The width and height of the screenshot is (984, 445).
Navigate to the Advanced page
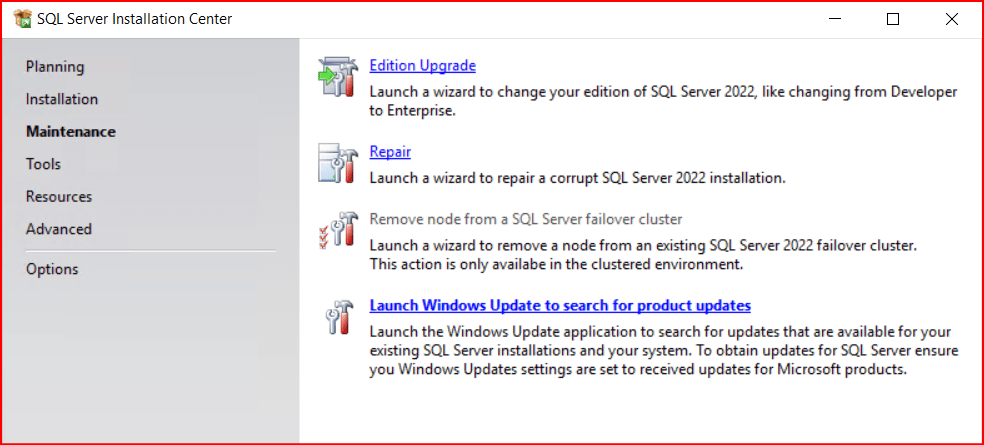point(59,229)
